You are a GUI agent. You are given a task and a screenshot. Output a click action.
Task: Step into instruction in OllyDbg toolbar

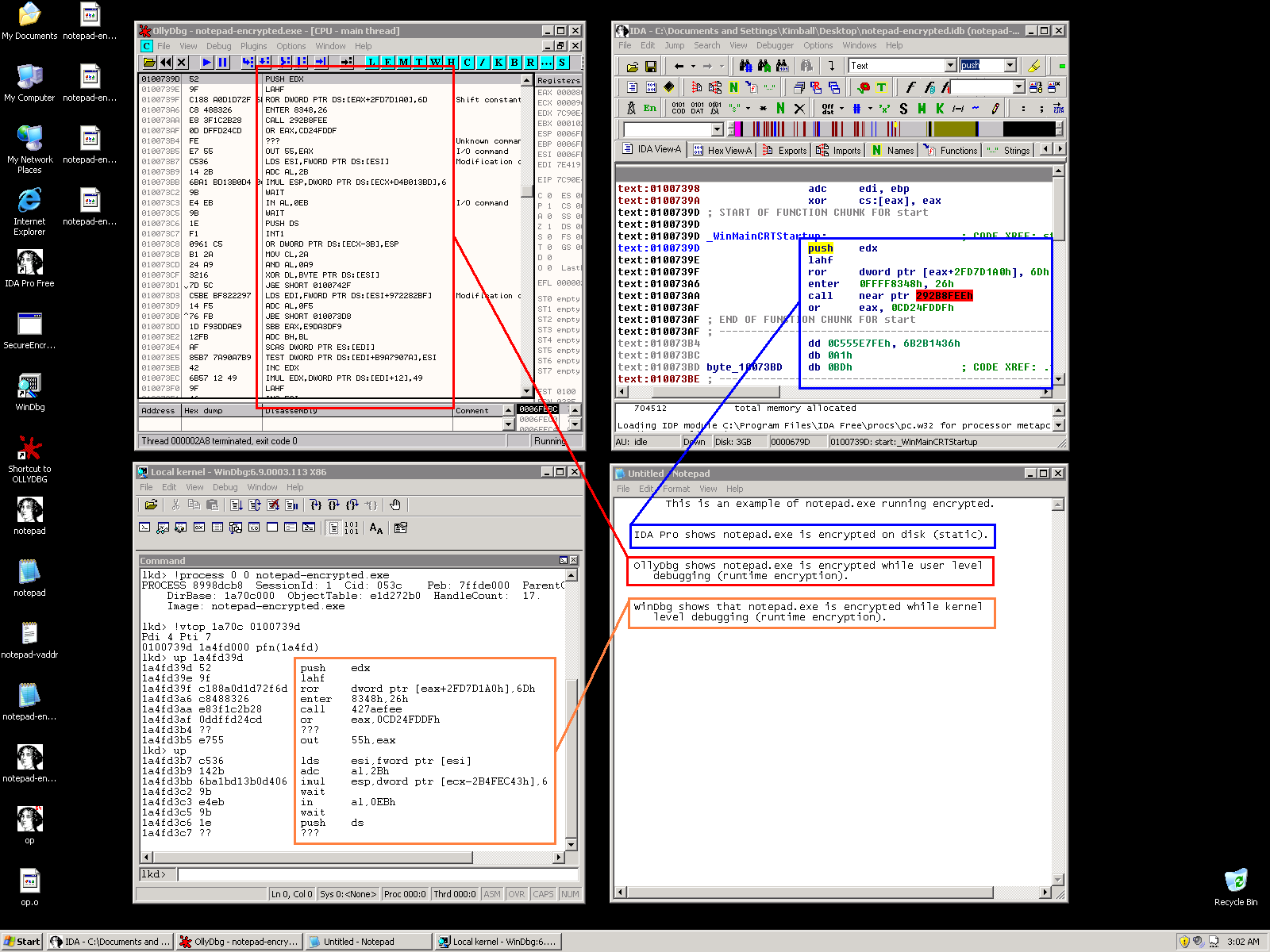click(248, 62)
